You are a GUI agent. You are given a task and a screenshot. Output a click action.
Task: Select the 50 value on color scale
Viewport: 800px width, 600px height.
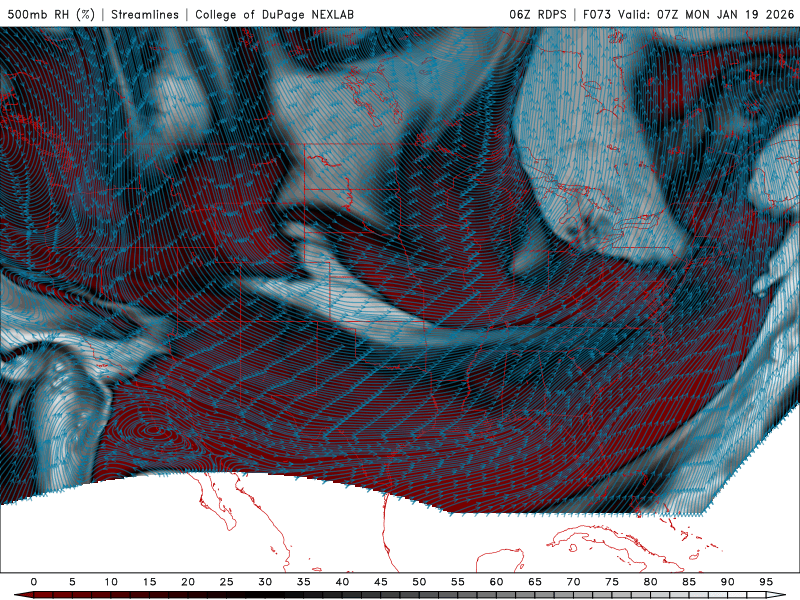[x=419, y=582]
